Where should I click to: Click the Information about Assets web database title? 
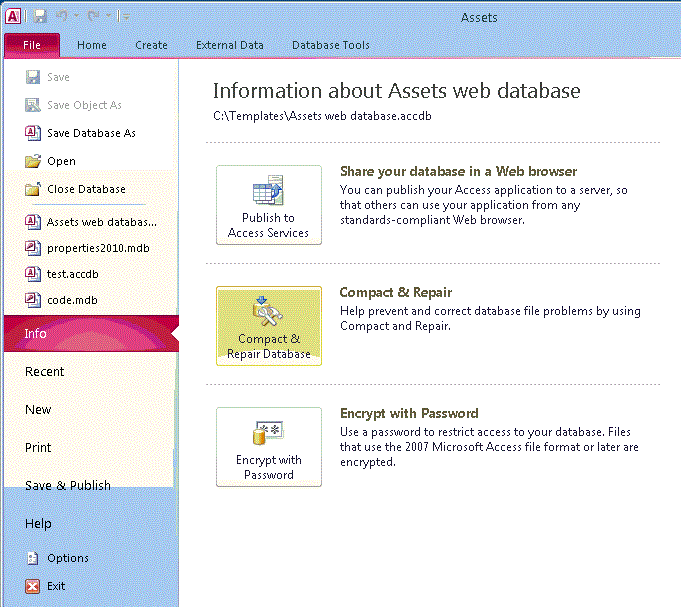coord(397,91)
